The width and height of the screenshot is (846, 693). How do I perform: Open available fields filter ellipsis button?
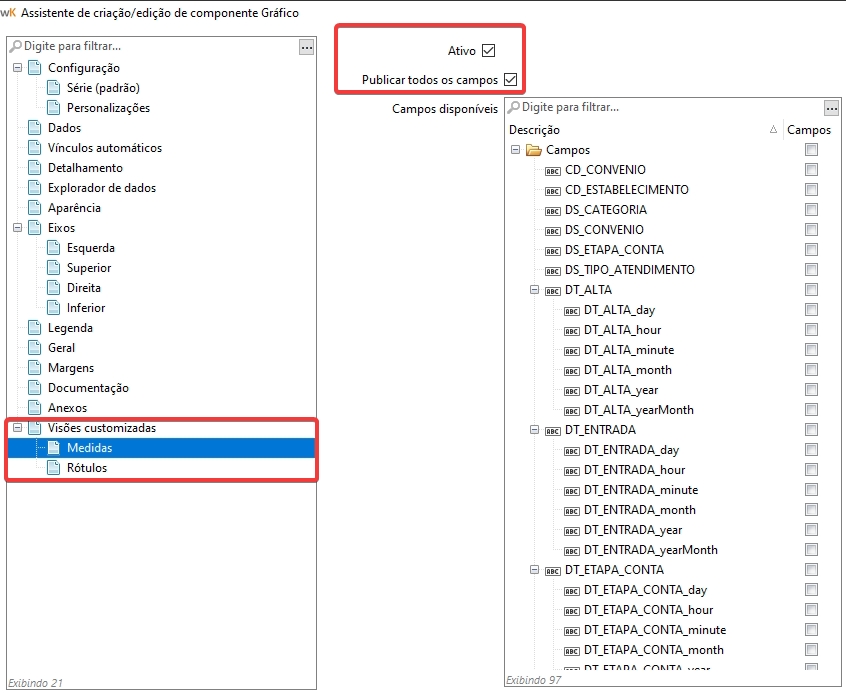(831, 108)
